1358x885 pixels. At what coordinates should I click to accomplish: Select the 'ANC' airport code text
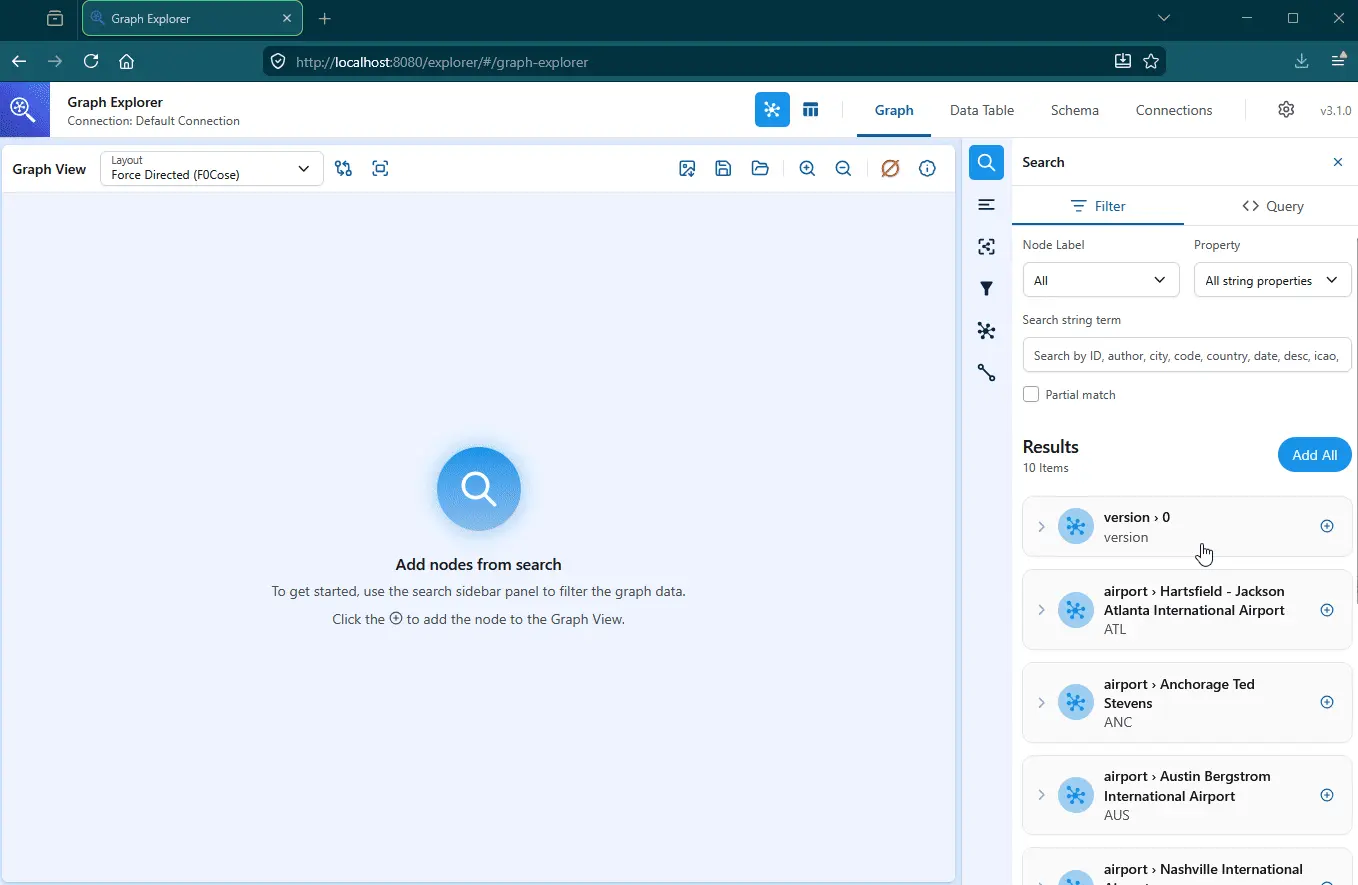[x=1118, y=722]
